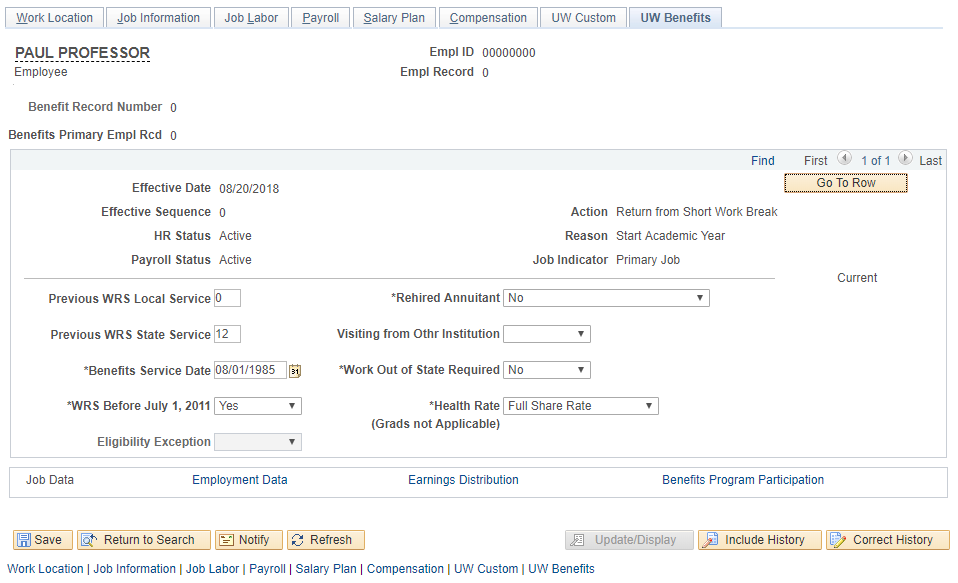This screenshot has width=958, height=583.
Task: Open the Employment Data link
Action: click(x=240, y=480)
